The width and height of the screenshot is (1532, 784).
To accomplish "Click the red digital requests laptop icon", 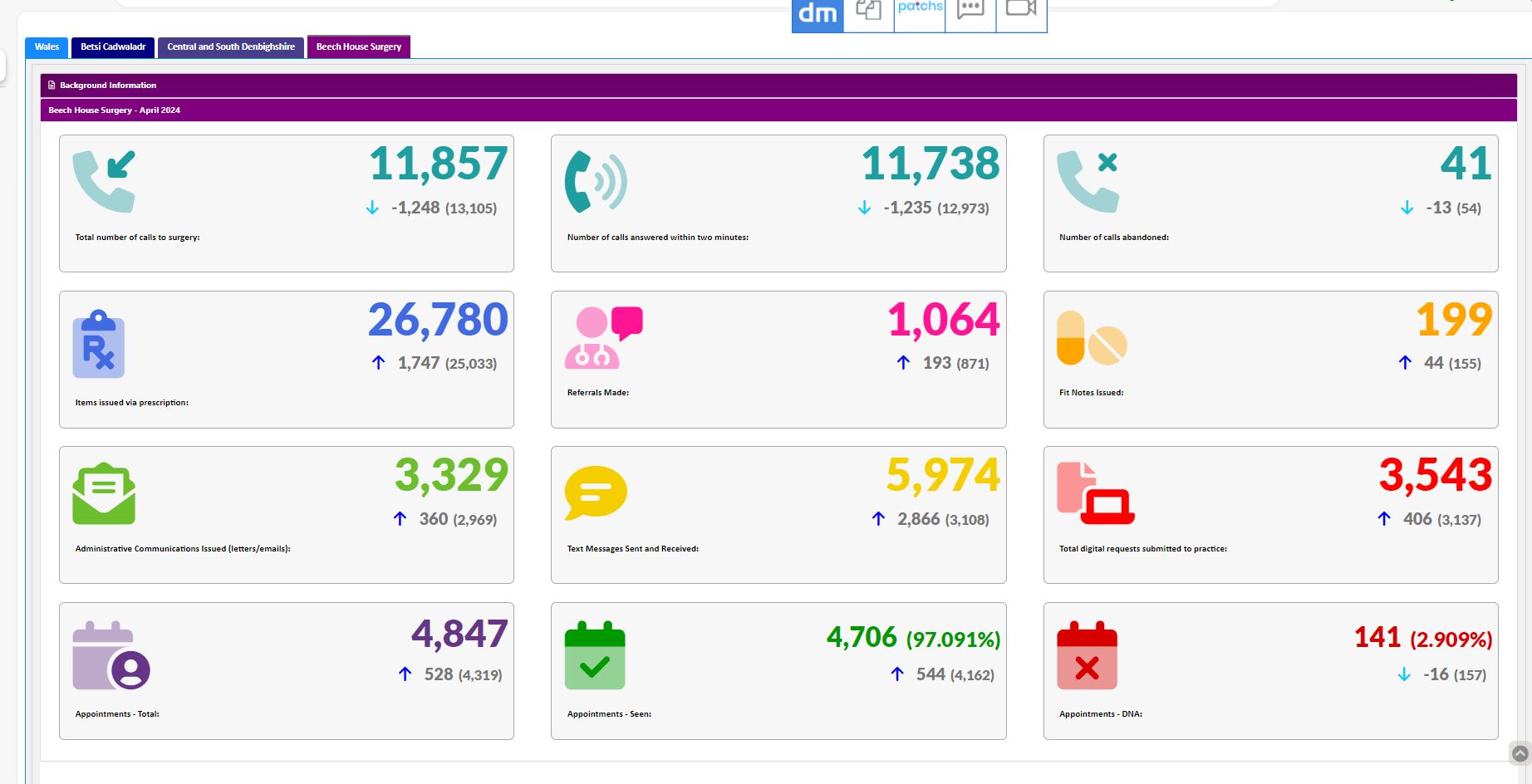I will coord(1095,493).
